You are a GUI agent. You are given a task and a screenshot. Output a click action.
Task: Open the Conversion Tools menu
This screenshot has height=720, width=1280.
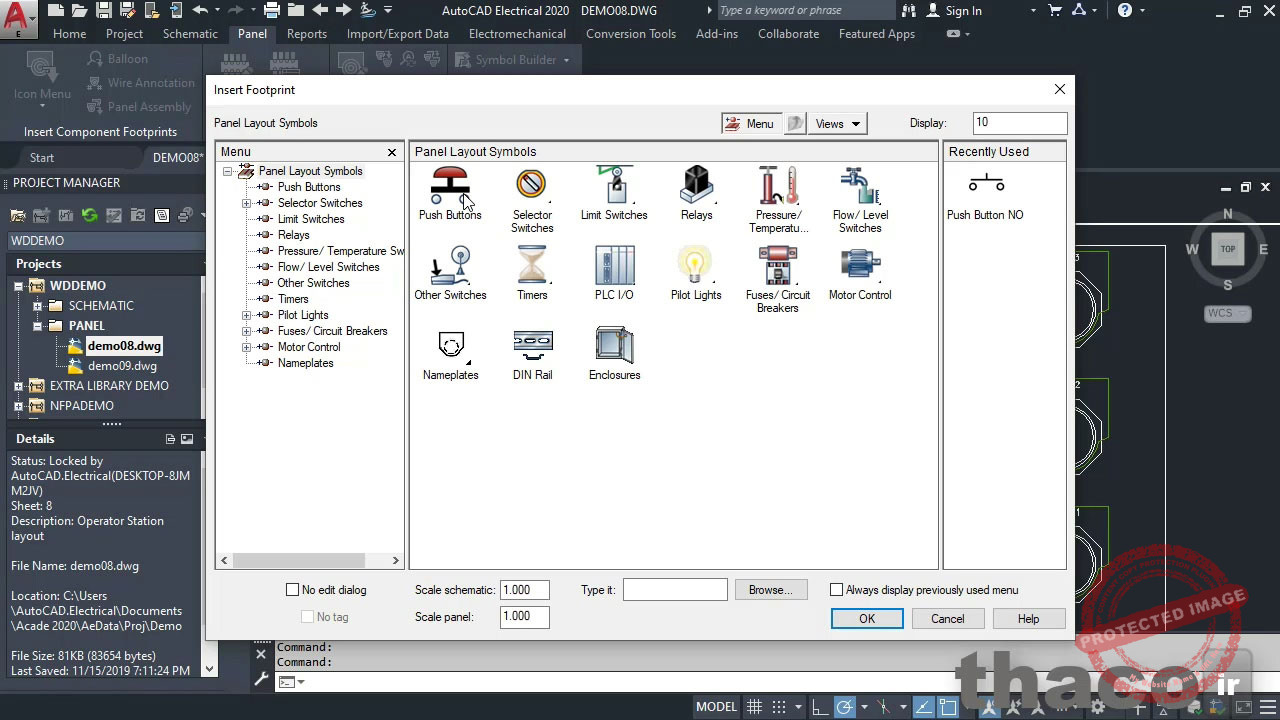click(x=630, y=33)
